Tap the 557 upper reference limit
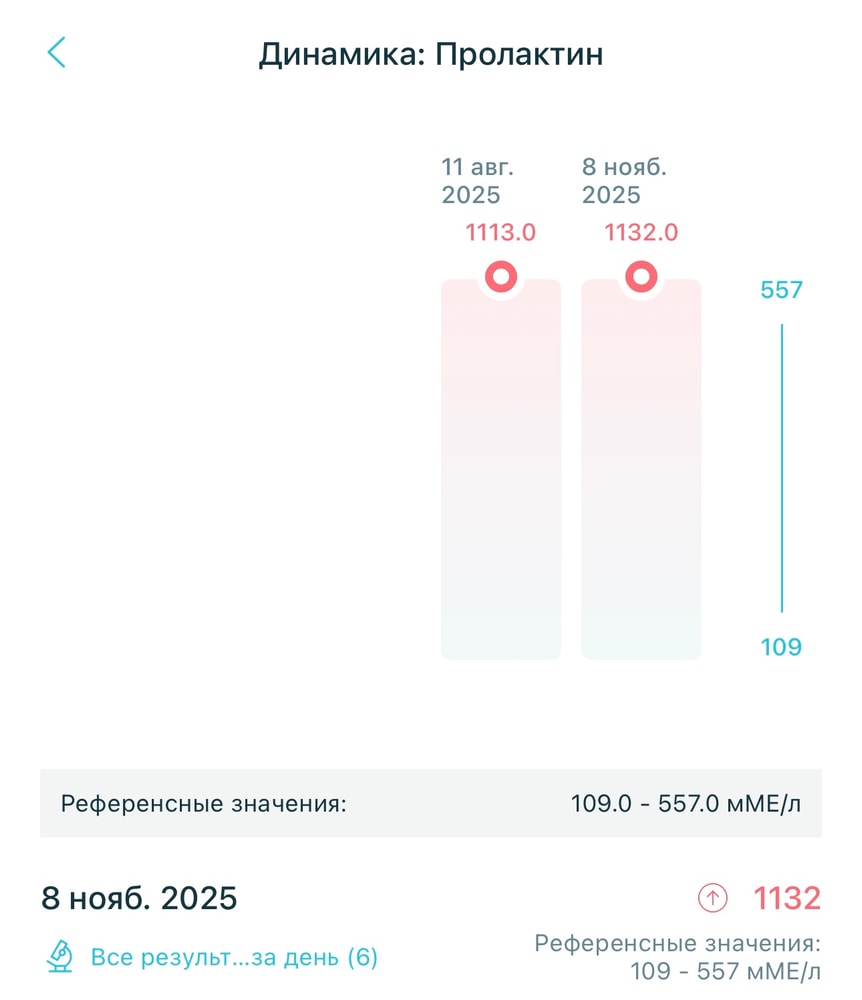 pos(781,290)
